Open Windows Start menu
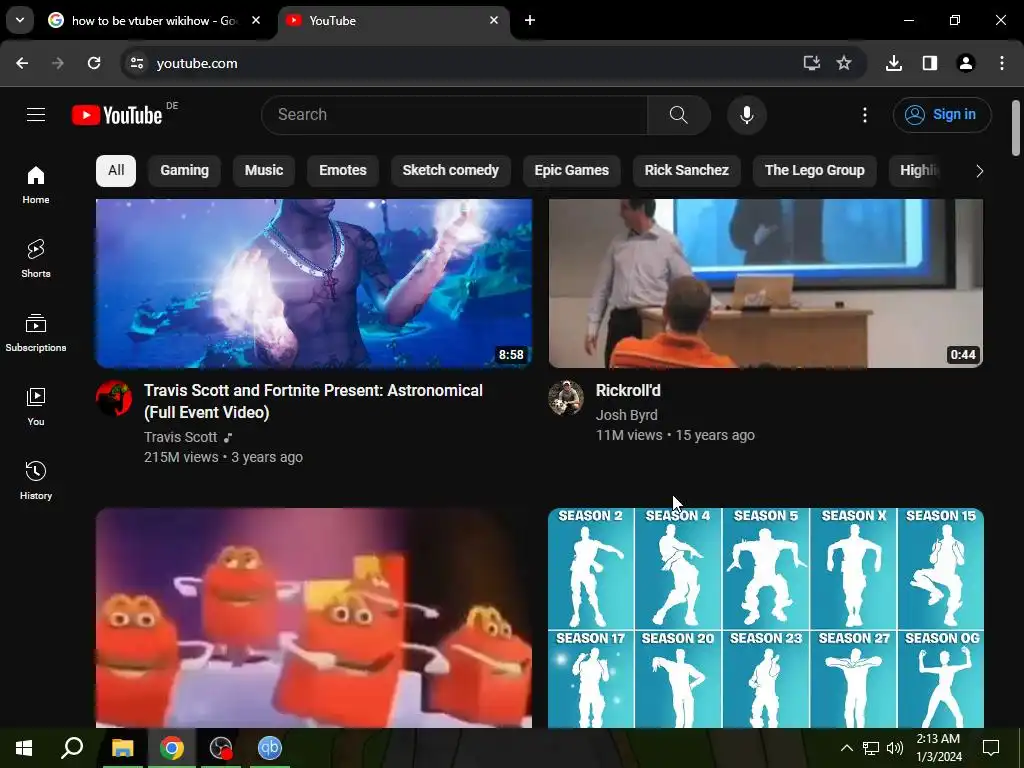The width and height of the screenshot is (1024, 768). click(x=24, y=748)
